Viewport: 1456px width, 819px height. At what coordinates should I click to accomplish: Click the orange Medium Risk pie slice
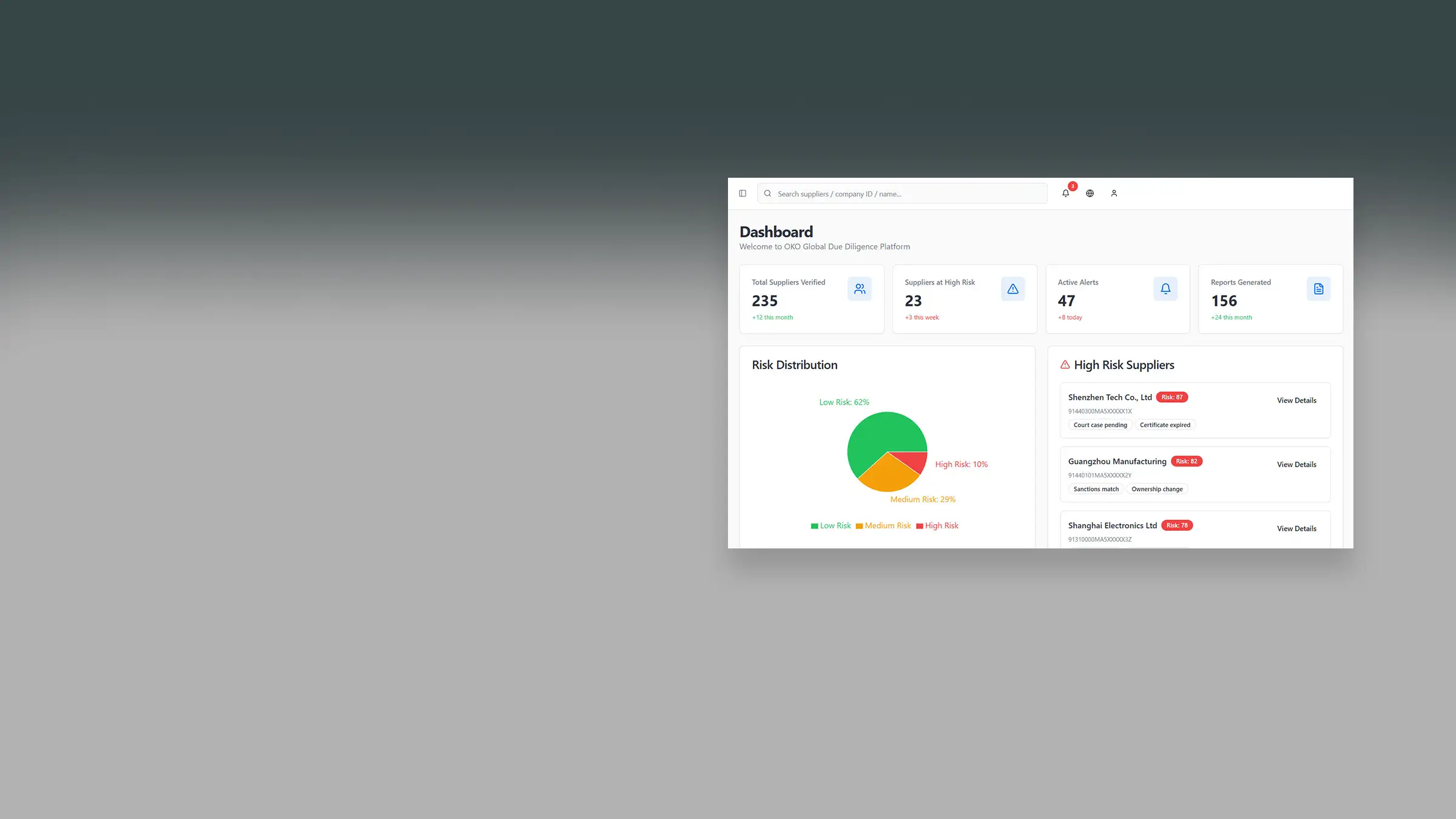click(x=887, y=476)
